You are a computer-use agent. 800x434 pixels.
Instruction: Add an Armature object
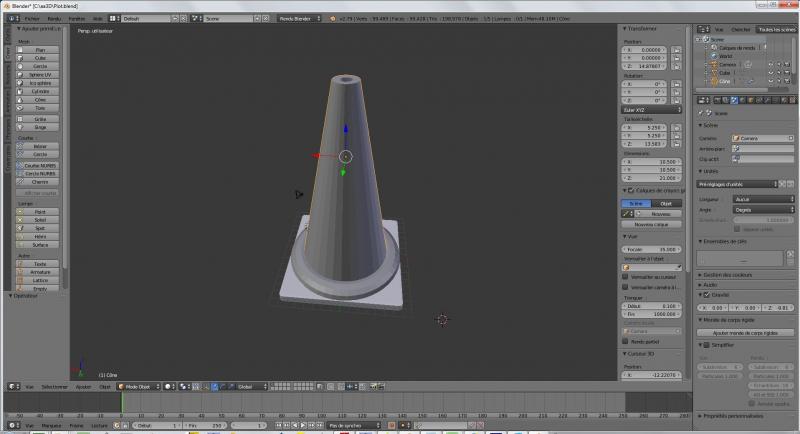40,272
